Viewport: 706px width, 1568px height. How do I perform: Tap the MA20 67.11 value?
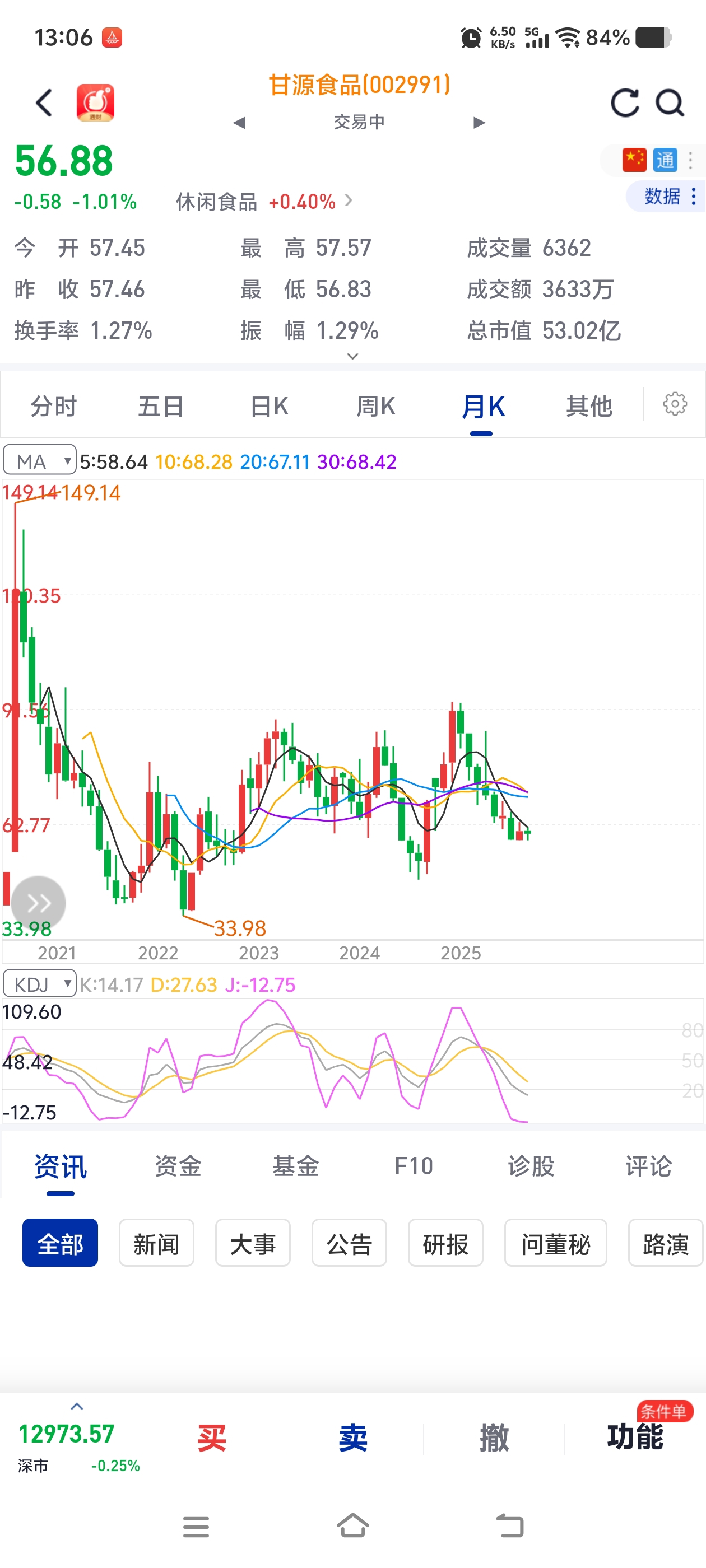(275, 461)
